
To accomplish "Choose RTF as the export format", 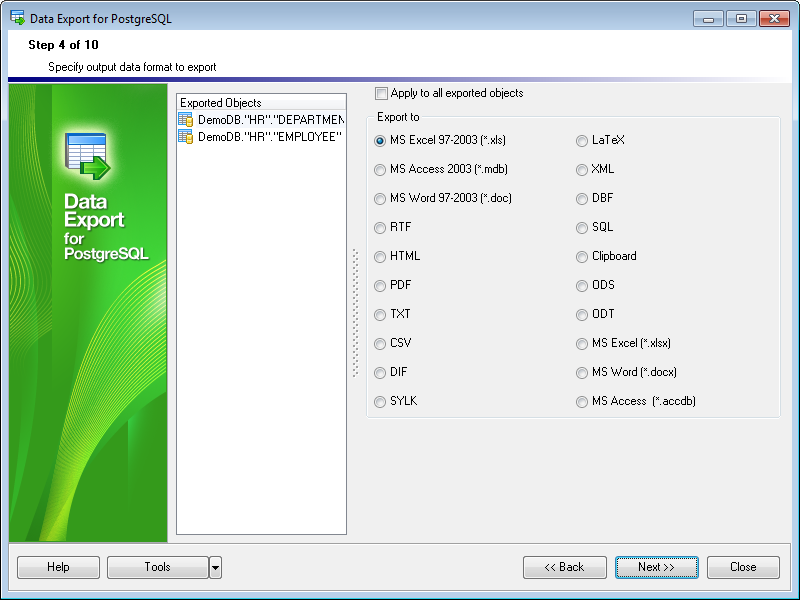I will tap(380, 228).
